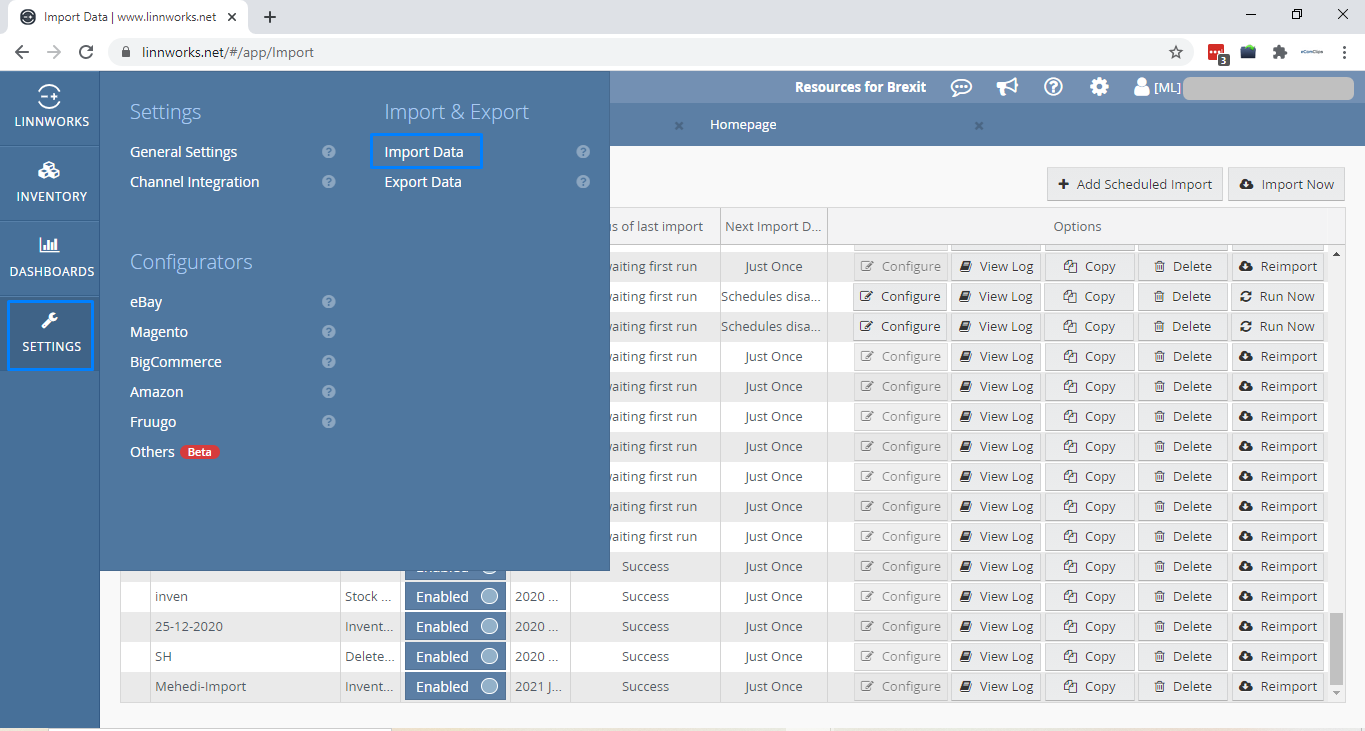
Task: Open General Settings menu item
Action: tap(184, 152)
